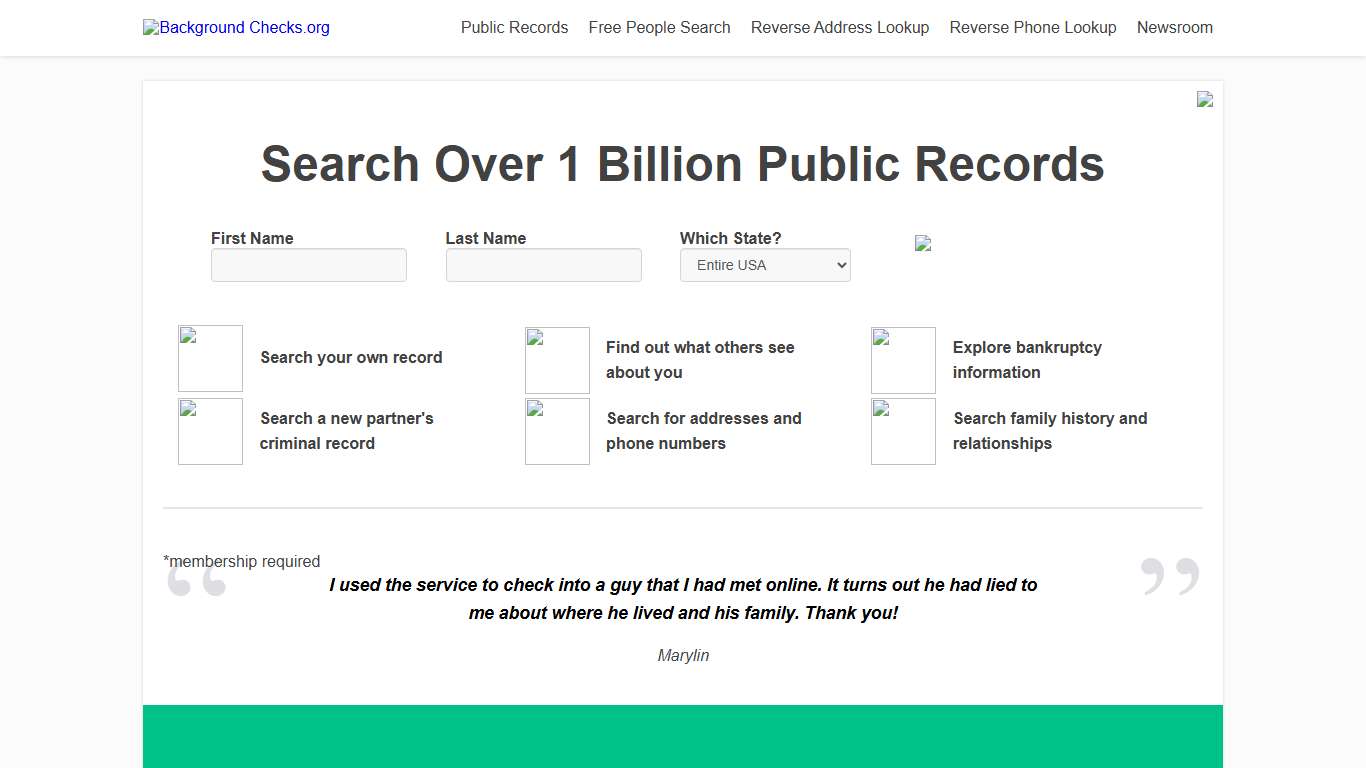Switch to the Newsroom section
This screenshot has width=1366, height=768.
(1175, 27)
